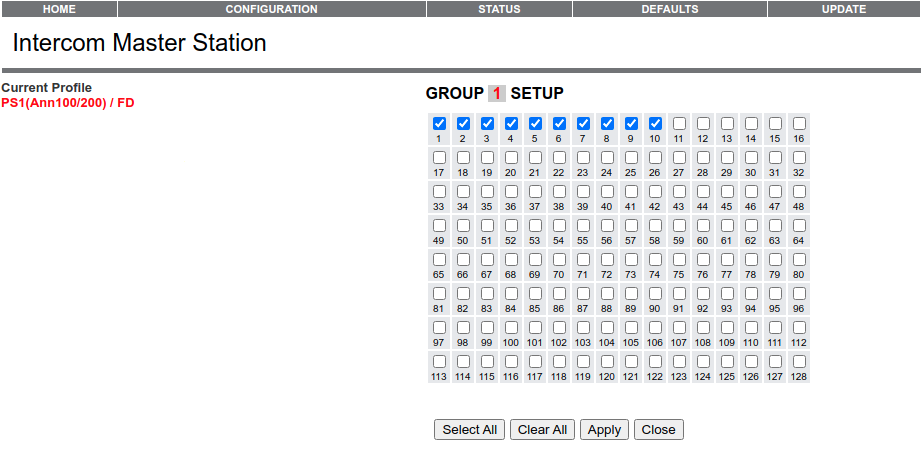Go to the STATUS menu tab
Viewport: 921px width, 452px height.
click(499, 9)
